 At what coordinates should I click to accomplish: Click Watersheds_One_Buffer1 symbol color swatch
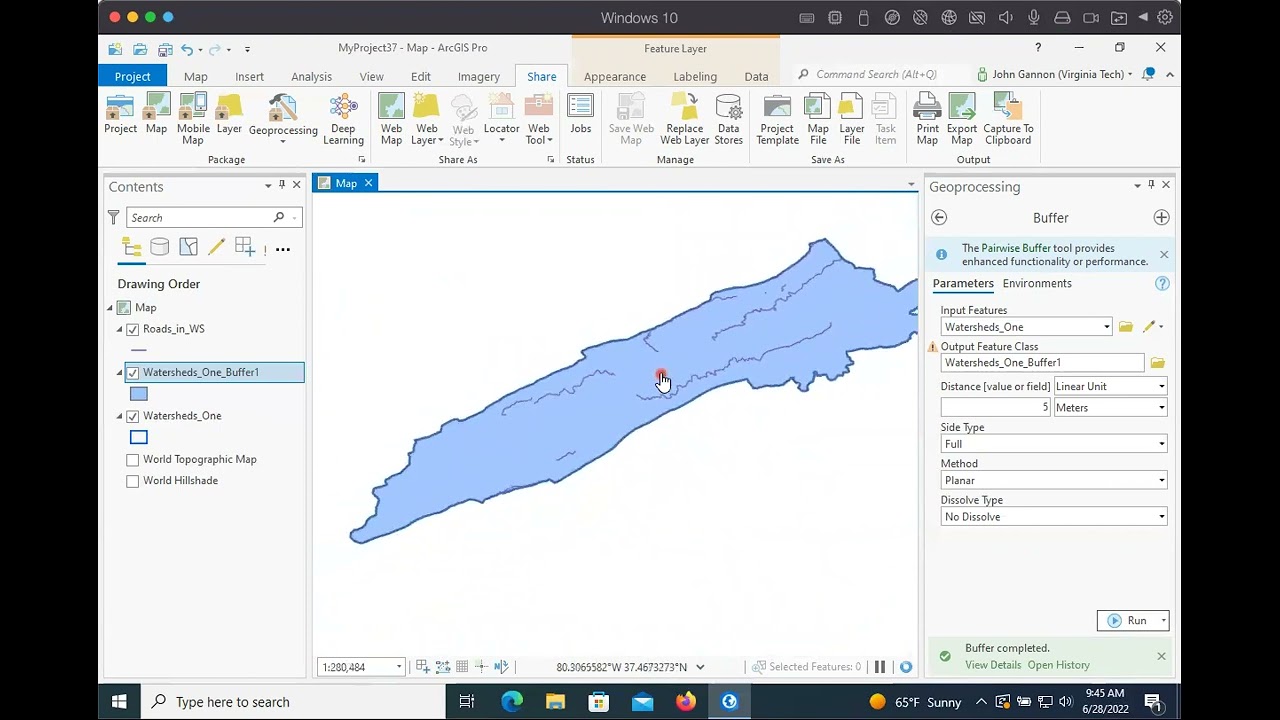(139, 394)
